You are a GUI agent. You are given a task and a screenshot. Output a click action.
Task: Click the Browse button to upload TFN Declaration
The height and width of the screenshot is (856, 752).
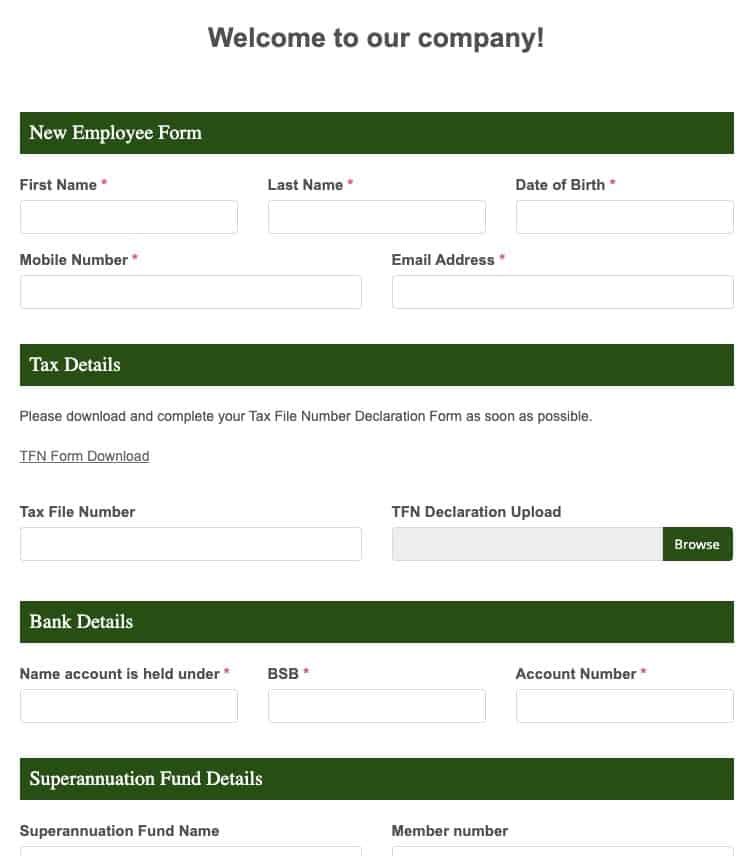point(697,544)
